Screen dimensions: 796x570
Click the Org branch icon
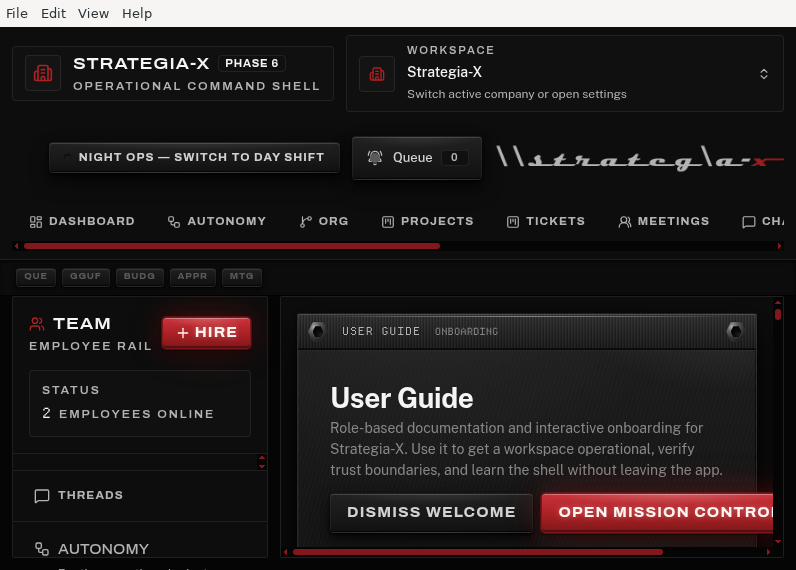(306, 222)
